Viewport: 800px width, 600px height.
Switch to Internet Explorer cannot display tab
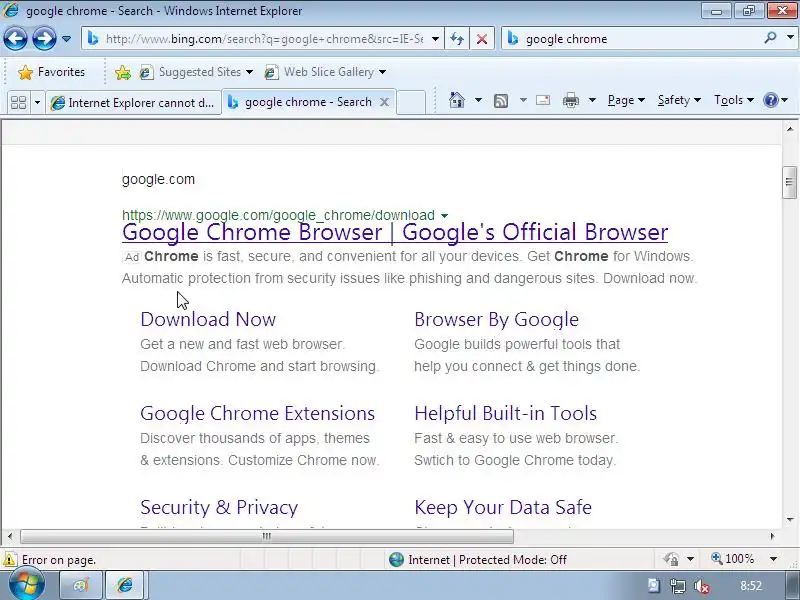coord(133,103)
